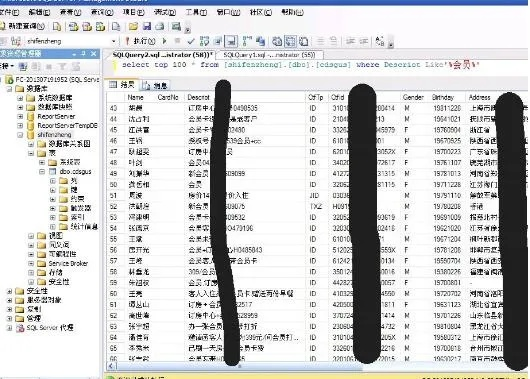Viewport: 530px width, 379px height.
Task: Click inside the SQL query editor text
Action: 300,65
